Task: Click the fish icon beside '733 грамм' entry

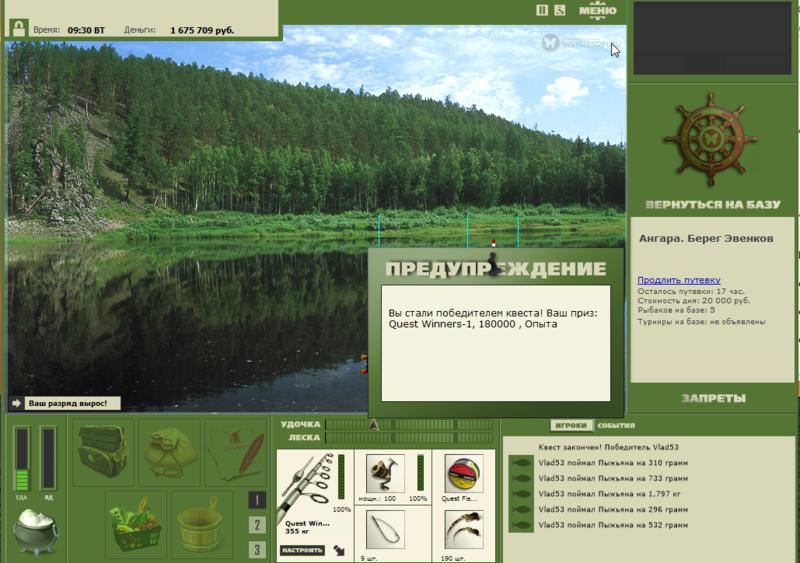Action: coord(521,478)
